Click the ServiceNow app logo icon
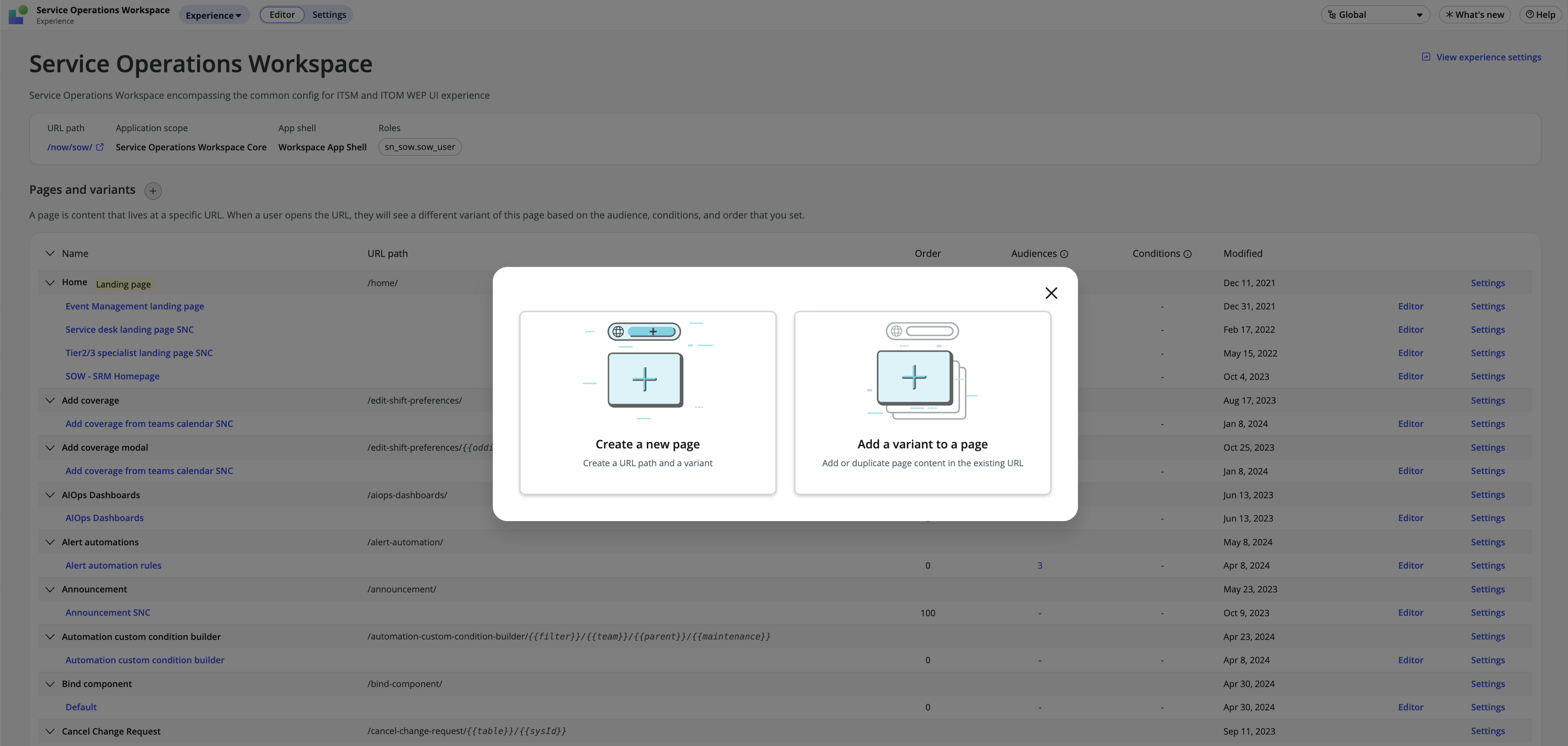1568x746 pixels. [x=18, y=15]
